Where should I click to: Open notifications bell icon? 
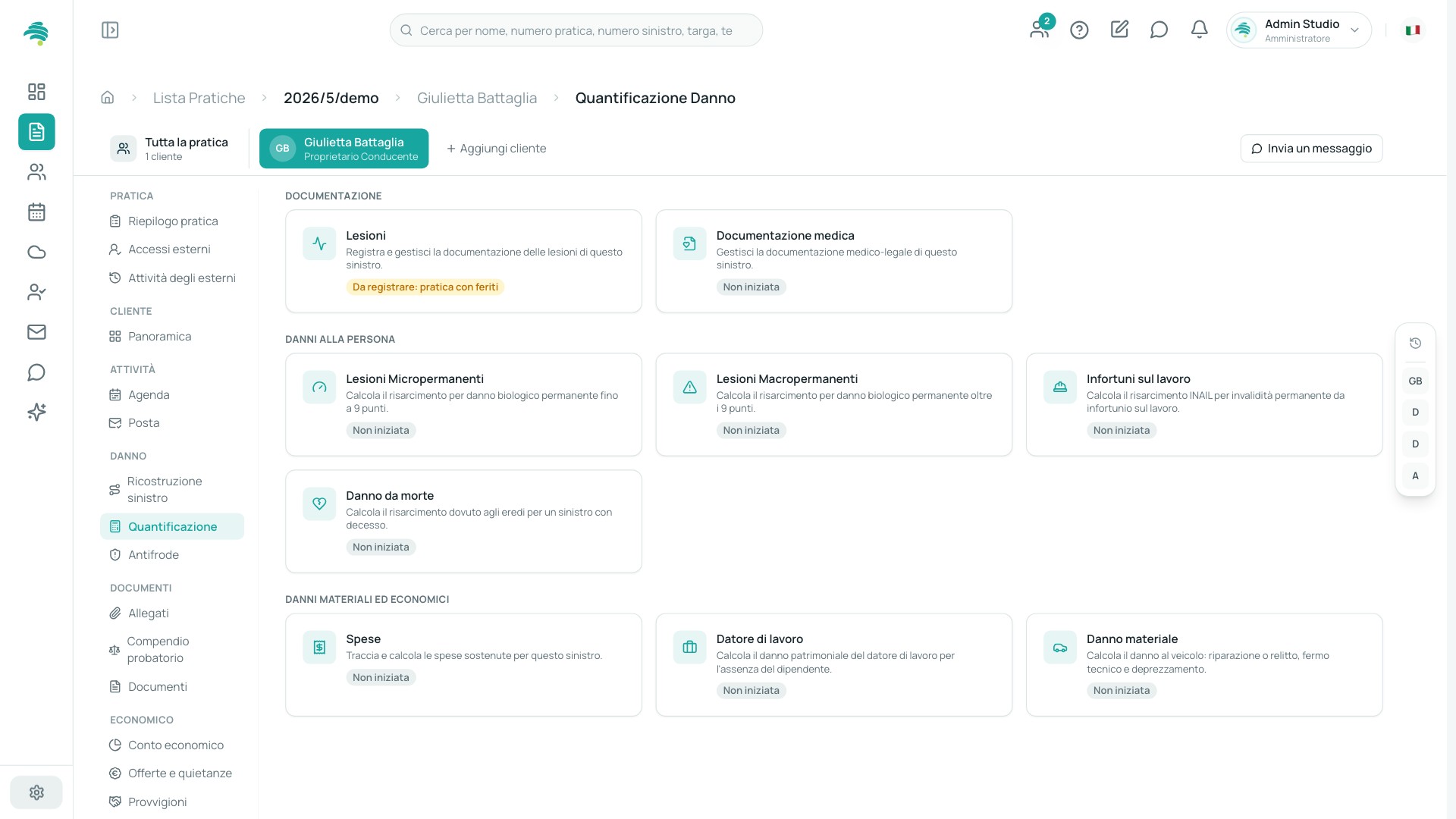point(1199,30)
